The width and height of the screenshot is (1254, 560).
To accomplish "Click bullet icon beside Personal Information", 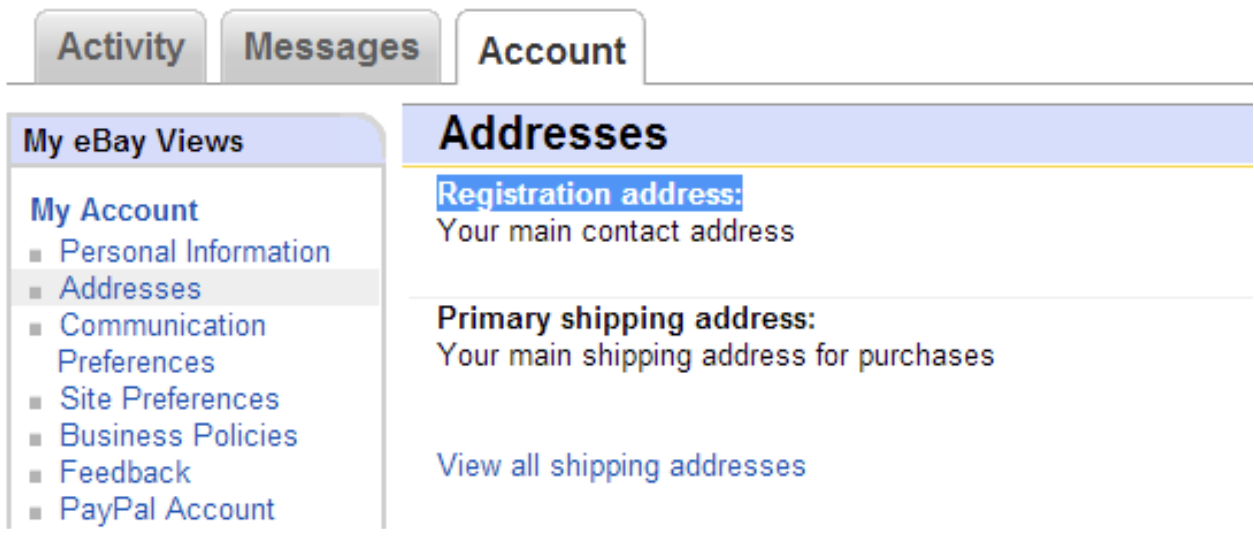I will pos(37,256).
